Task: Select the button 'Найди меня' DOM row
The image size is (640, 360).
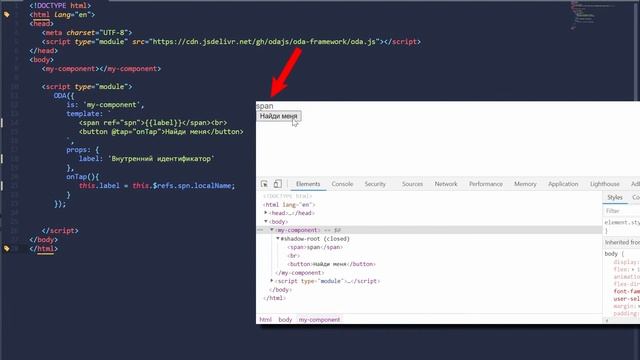Action: tap(331, 264)
